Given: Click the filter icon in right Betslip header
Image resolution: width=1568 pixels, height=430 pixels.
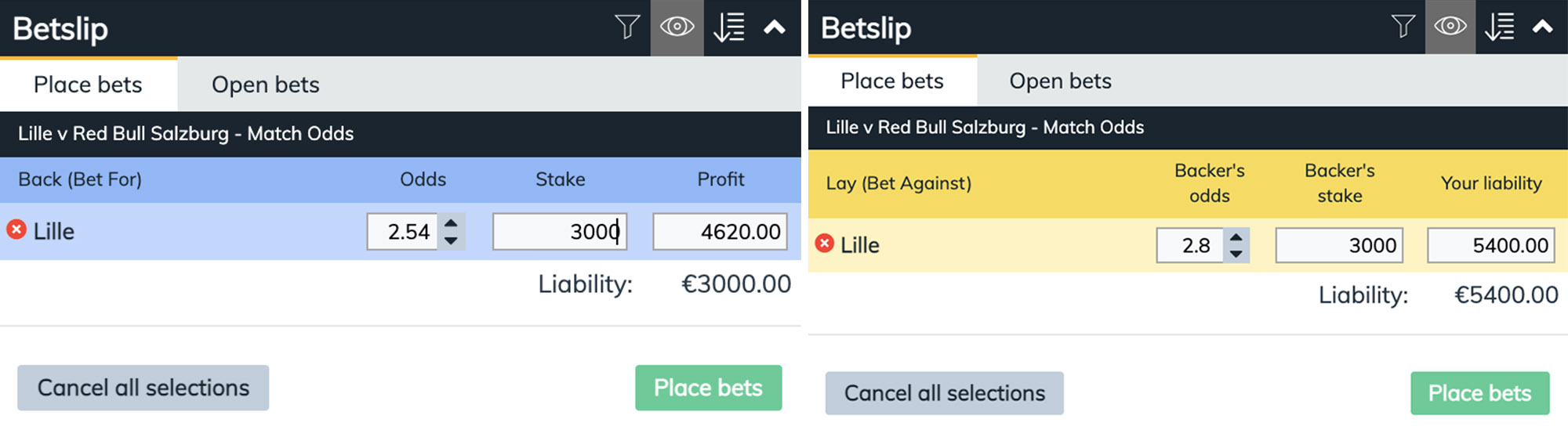Looking at the screenshot, I should point(1403,27).
